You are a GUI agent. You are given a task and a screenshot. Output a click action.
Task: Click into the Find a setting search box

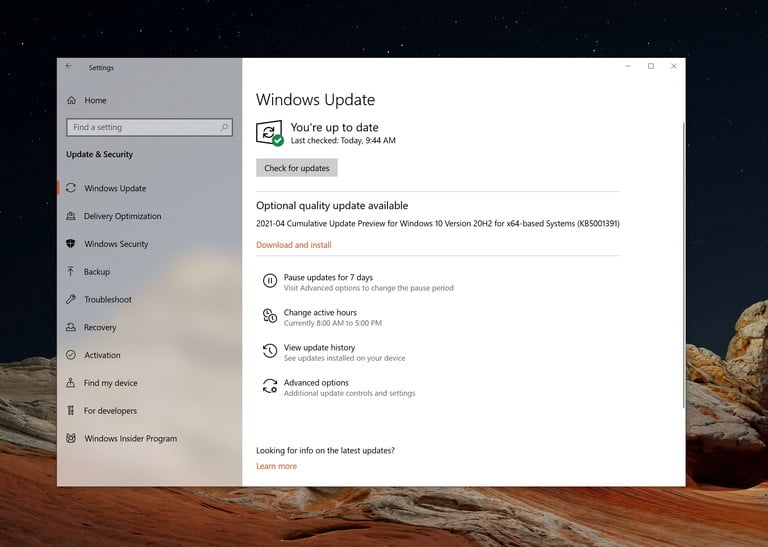tap(149, 127)
